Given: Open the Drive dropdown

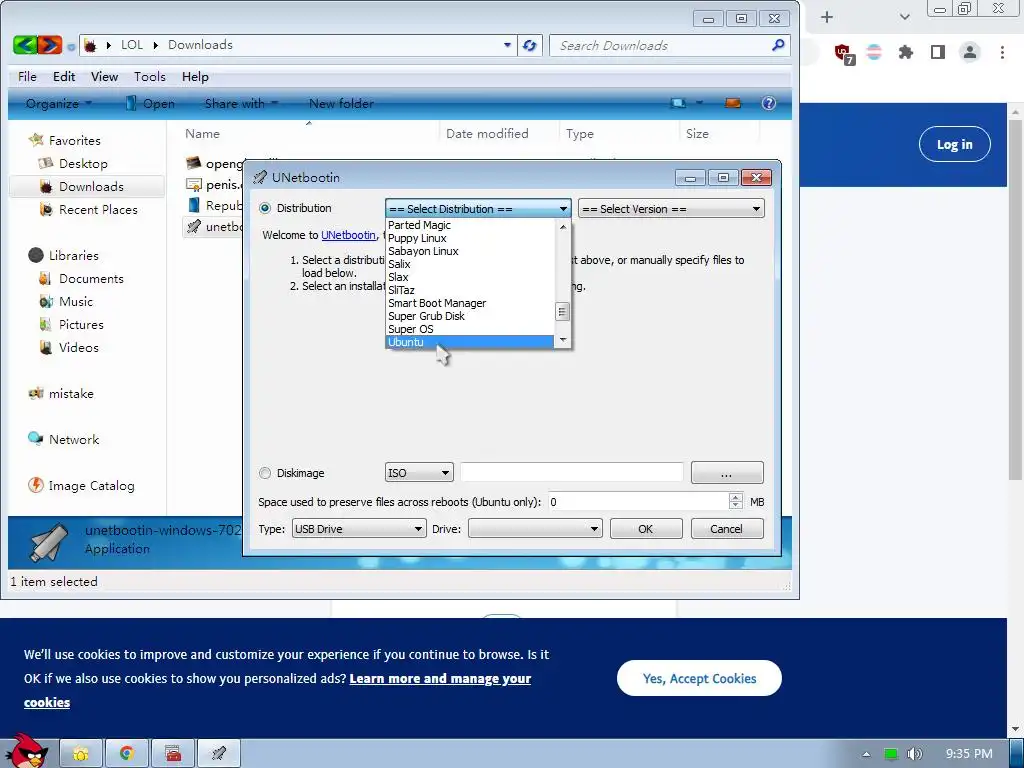Looking at the screenshot, I should point(535,529).
